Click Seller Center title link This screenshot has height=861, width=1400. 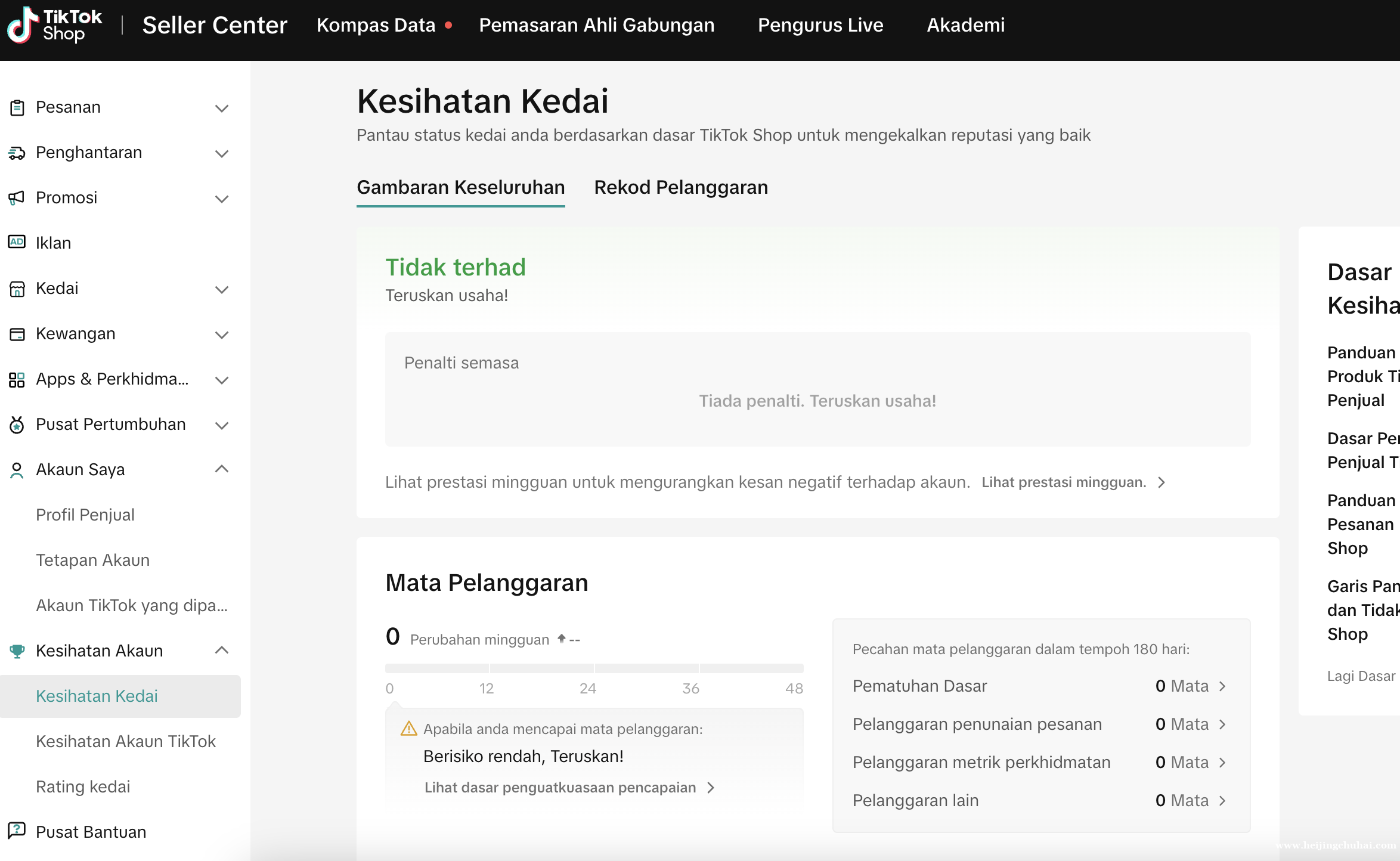pos(215,25)
